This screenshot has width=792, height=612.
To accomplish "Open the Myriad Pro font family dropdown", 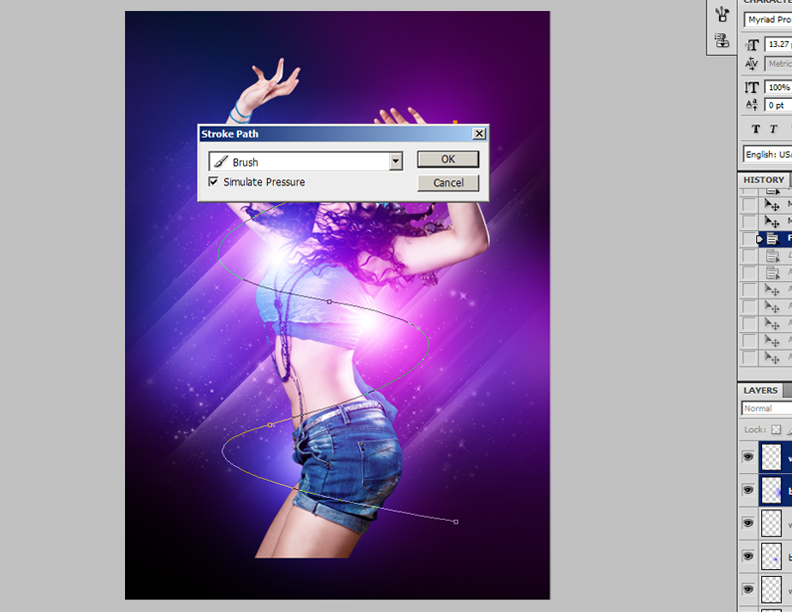I will [x=768, y=20].
